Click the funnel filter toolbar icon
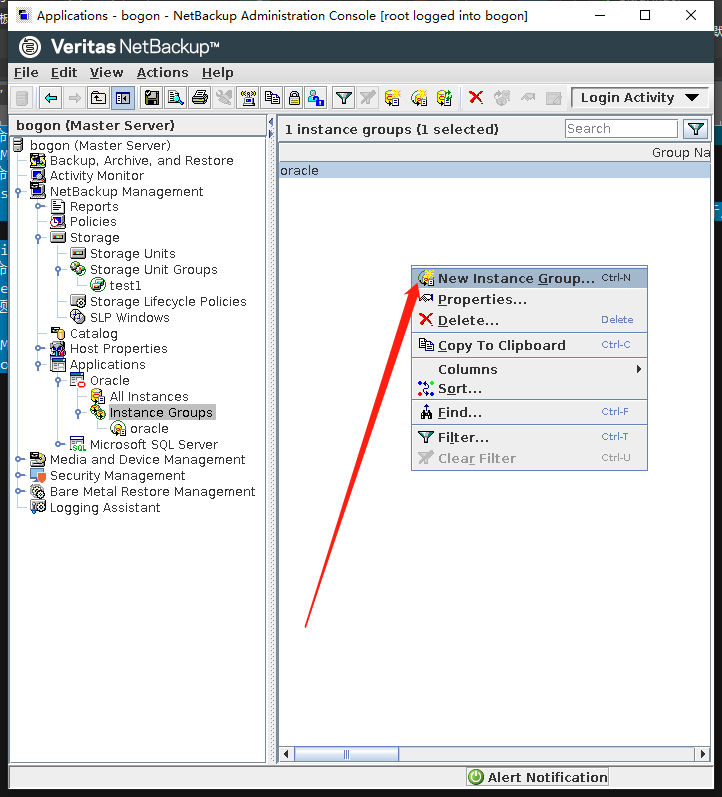Viewport: 722px width, 797px height. coord(344,98)
